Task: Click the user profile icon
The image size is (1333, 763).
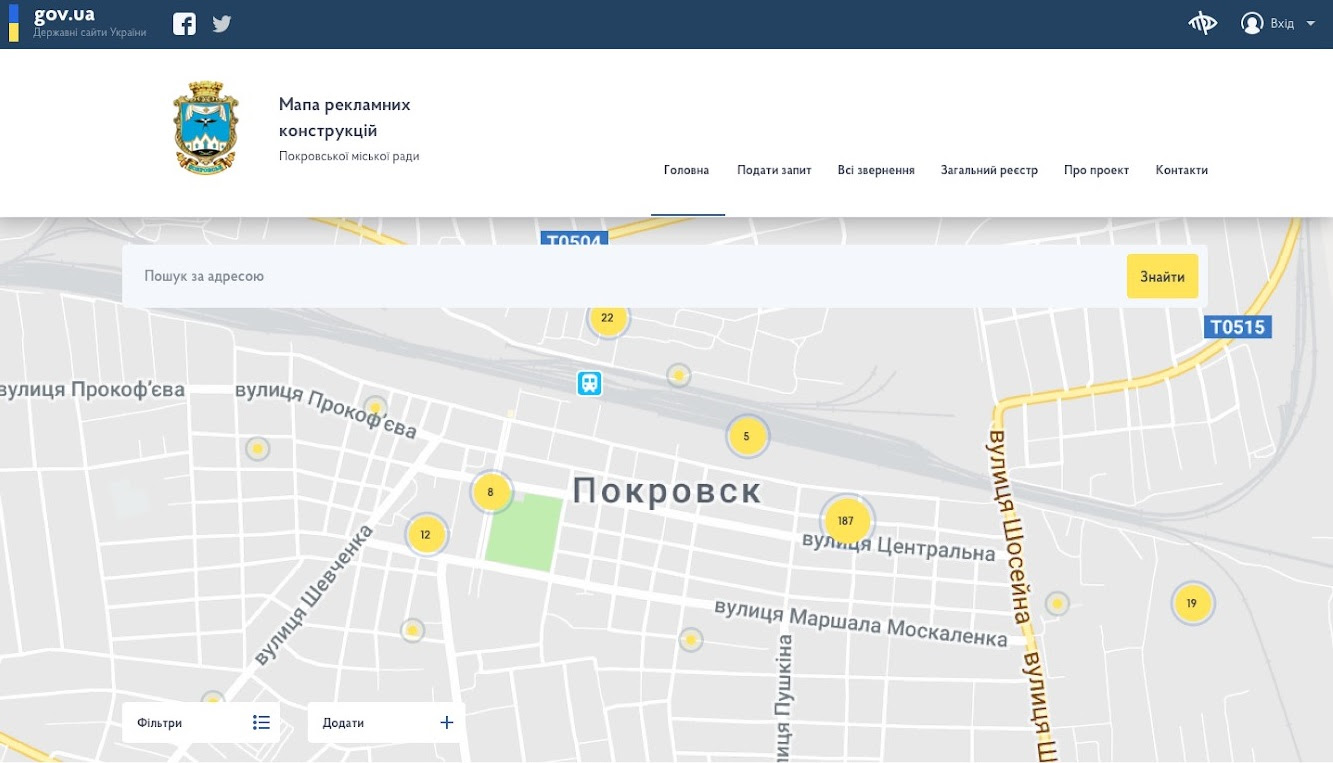Action: pyautogui.click(x=1252, y=23)
